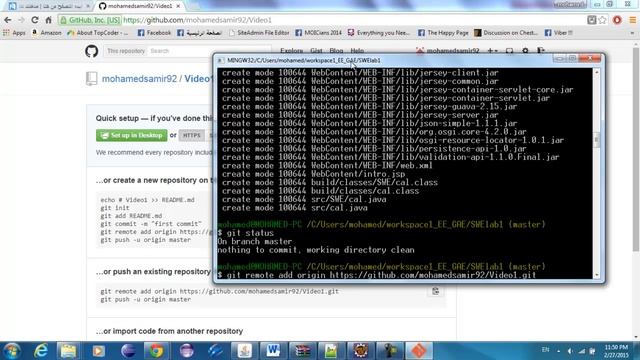
Task: Open the Java application taskbar icon
Action: 244,351
